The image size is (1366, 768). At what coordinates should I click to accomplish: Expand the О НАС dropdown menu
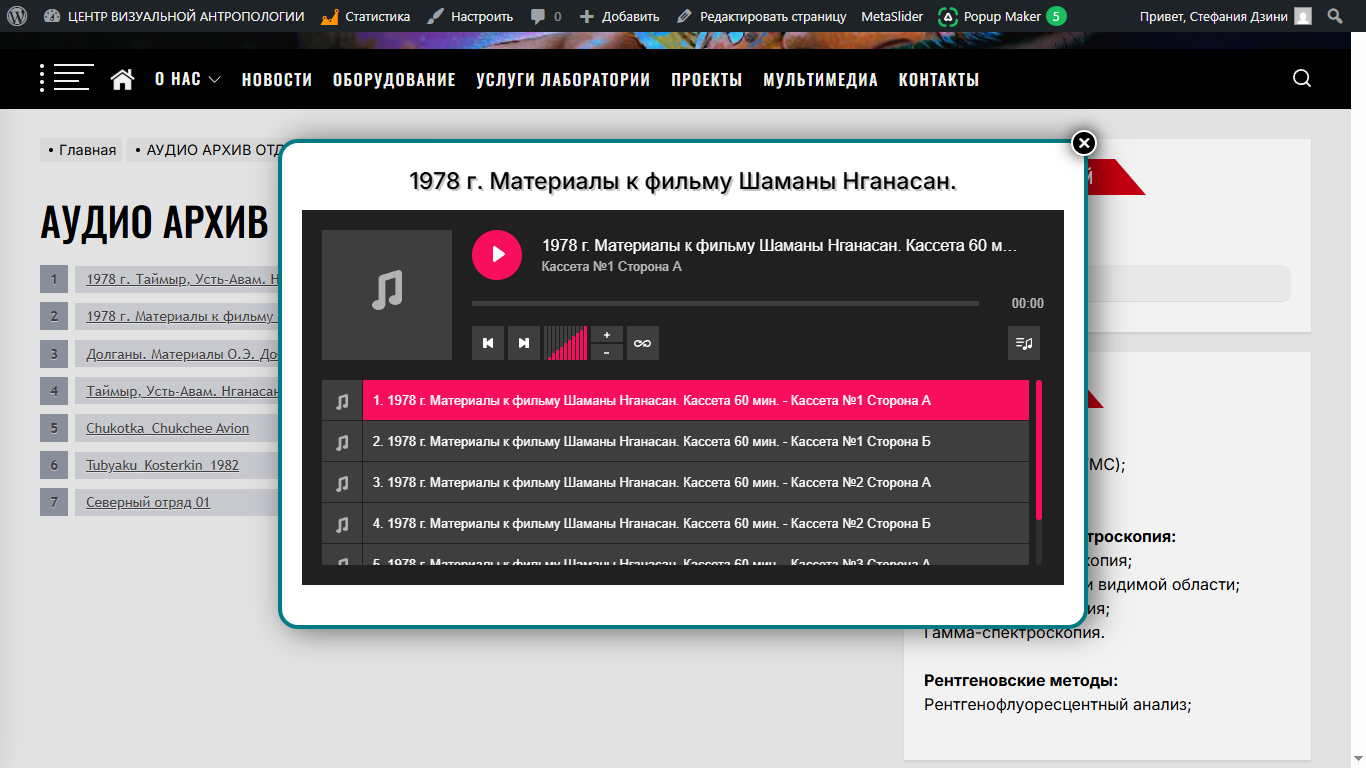(187, 79)
